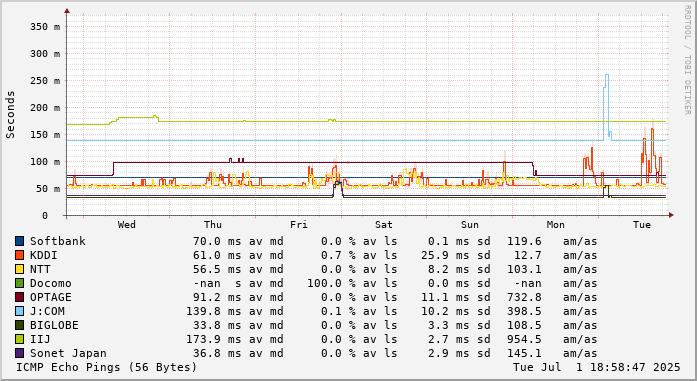Click the ICMP Echo Pings (56 Bytes) caption
The width and height of the screenshot is (697, 381).
tap(107, 367)
